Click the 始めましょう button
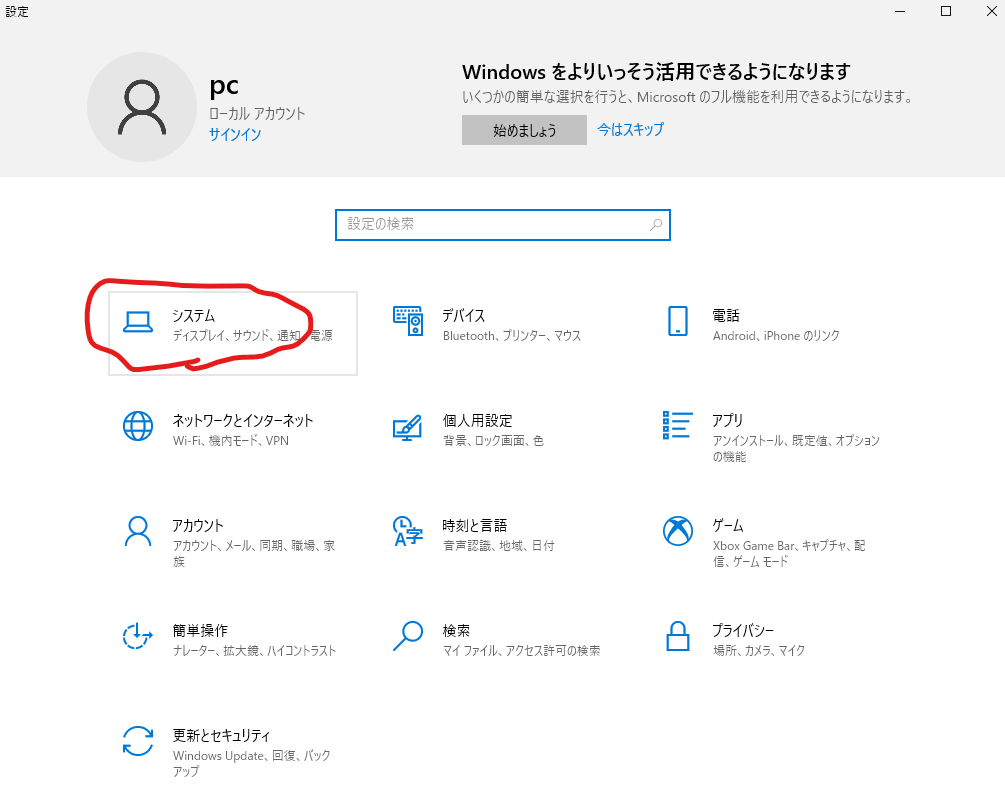 (x=524, y=130)
